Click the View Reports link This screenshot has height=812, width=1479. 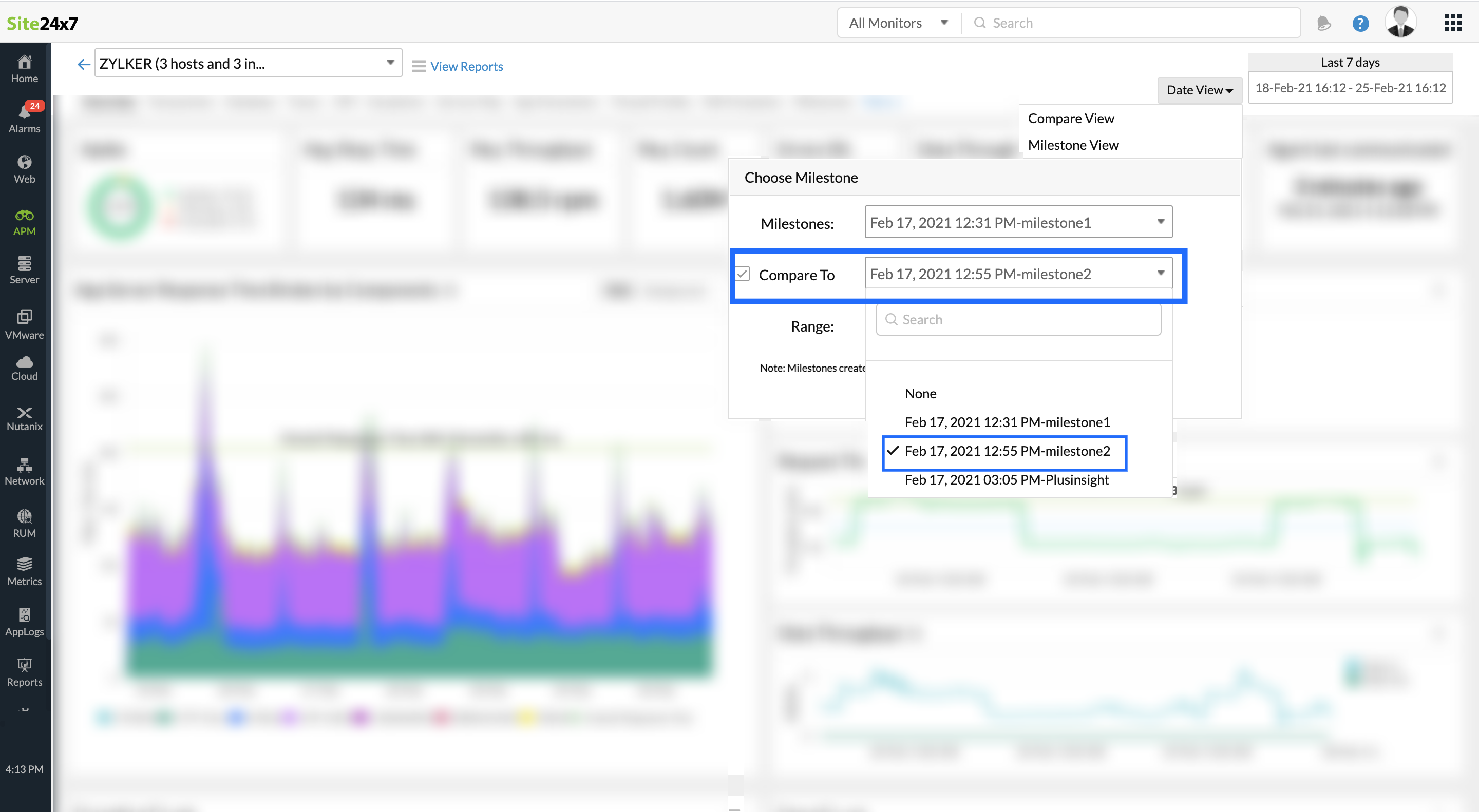coord(466,67)
